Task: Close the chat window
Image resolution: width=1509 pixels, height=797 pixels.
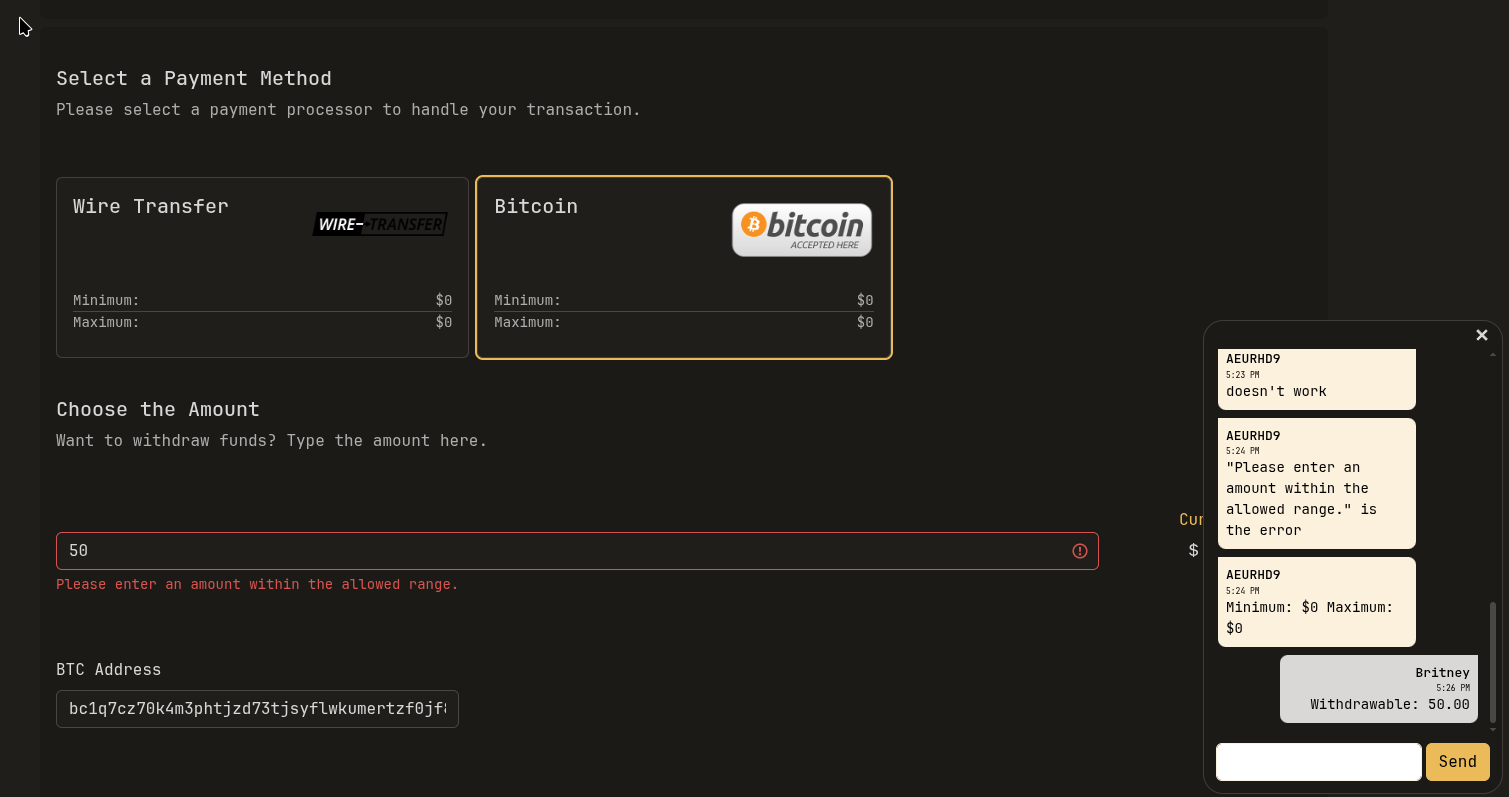Action: 1482,335
